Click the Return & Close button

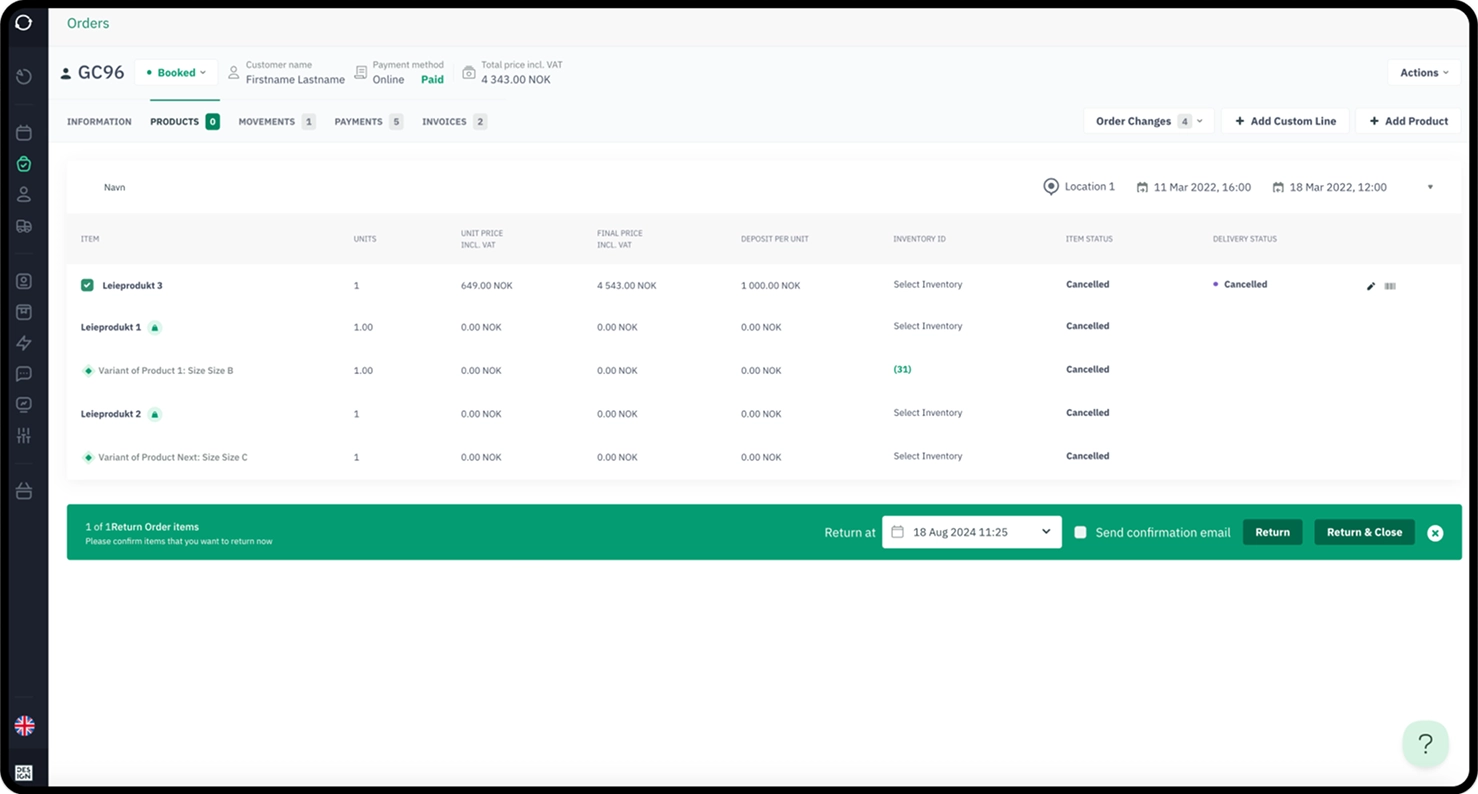(x=1364, y=532)
